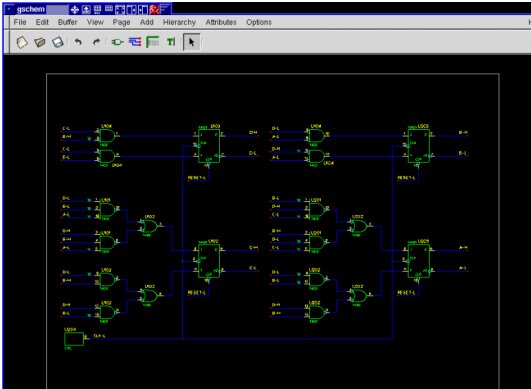Expand the Page menu

pyautogui.click(x=122, y=22)
